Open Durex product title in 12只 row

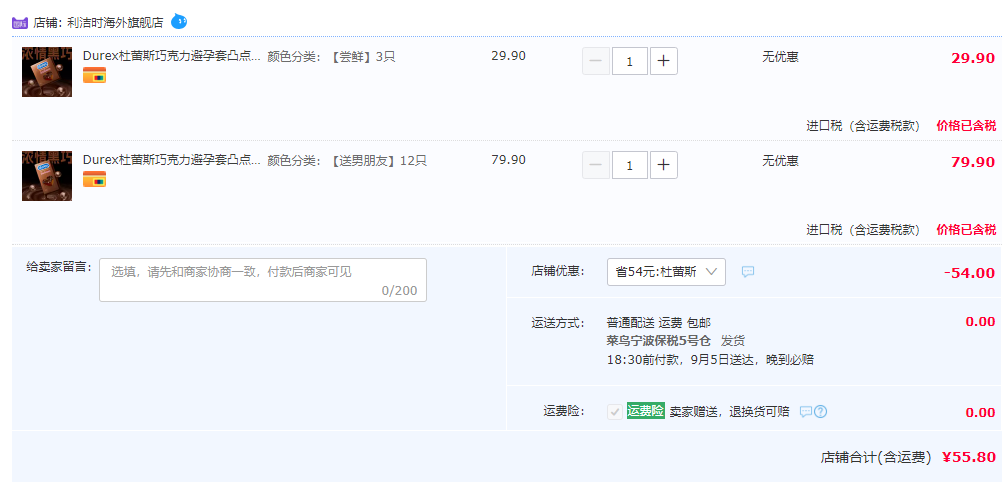[x=172, y=160]
